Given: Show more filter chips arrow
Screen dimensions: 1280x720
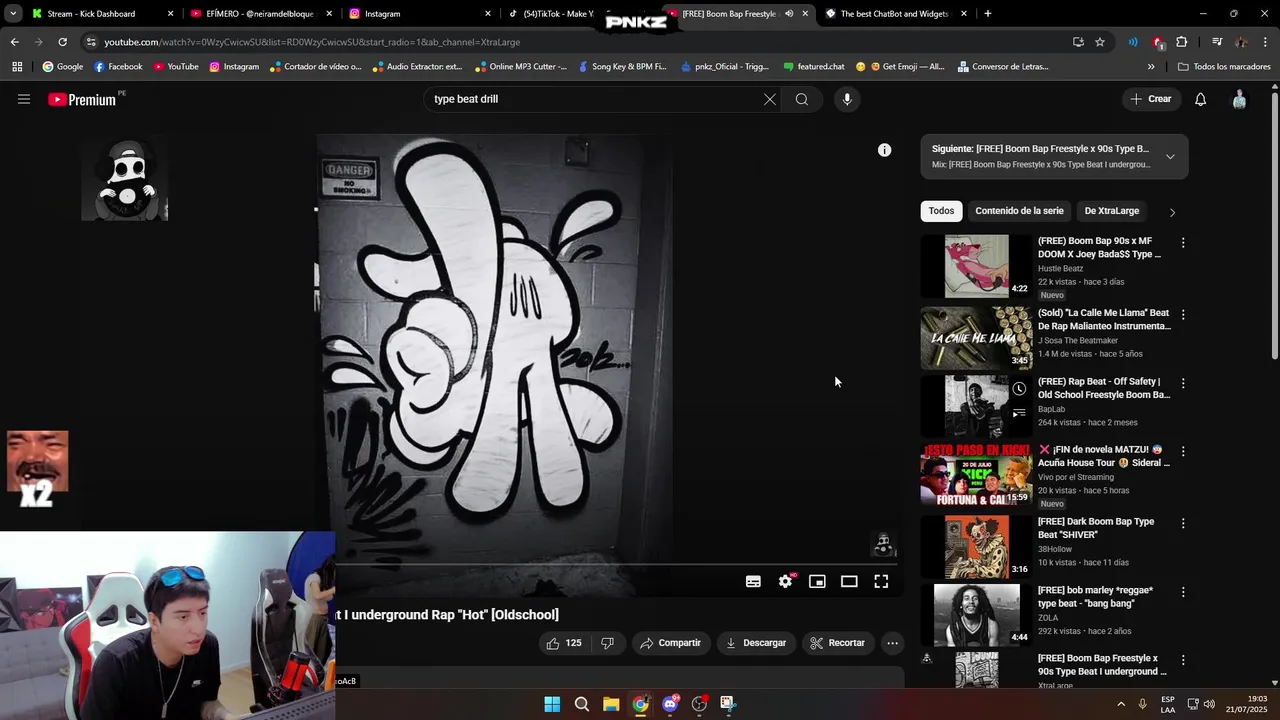Looking at the screenshot, I should 1172,212.
